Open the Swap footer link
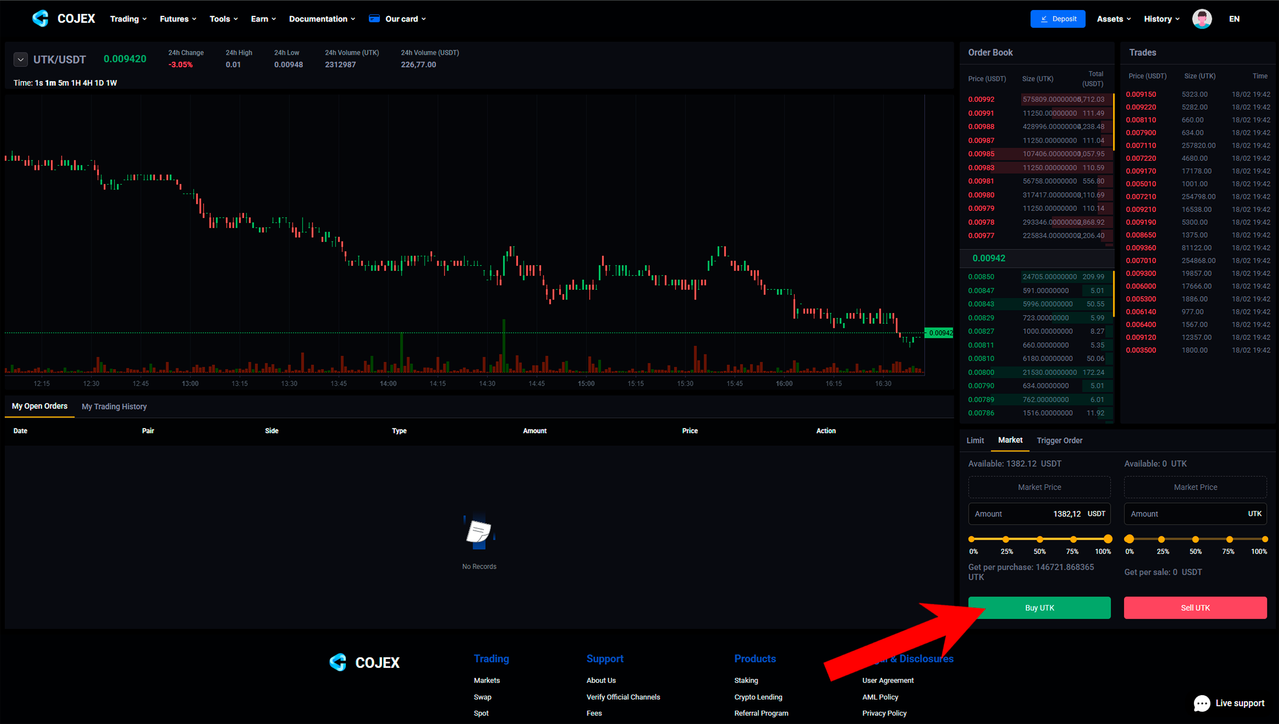1279x724 pixels. pos(483,697)
